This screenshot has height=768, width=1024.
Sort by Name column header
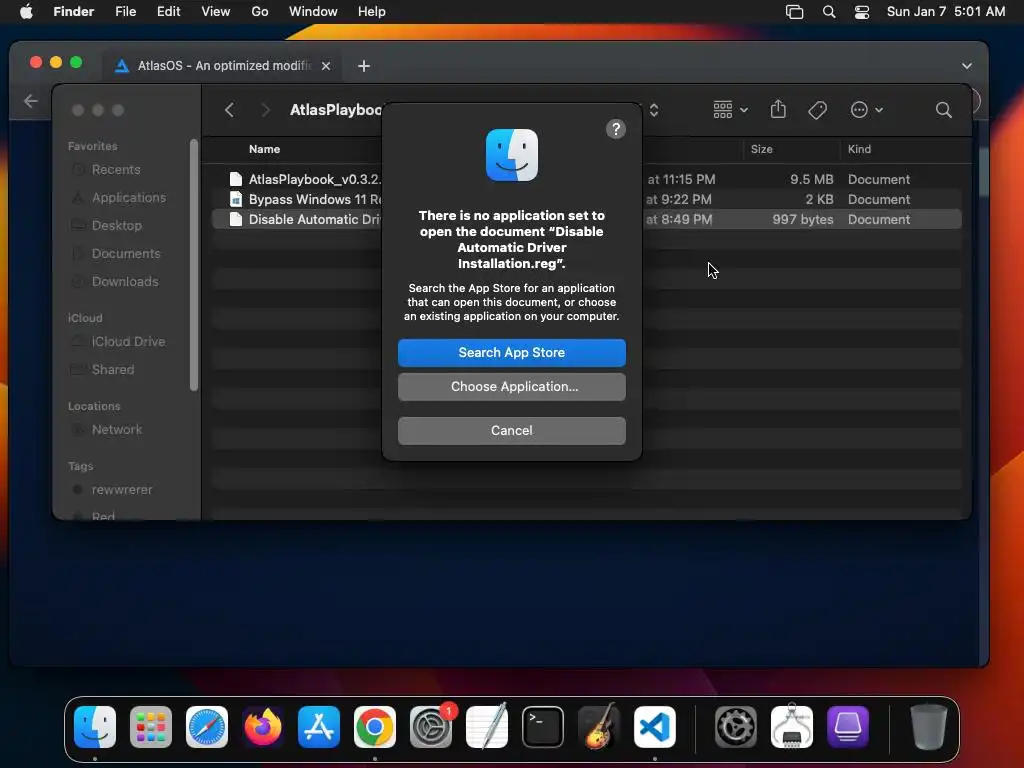[x=264, y=149]
